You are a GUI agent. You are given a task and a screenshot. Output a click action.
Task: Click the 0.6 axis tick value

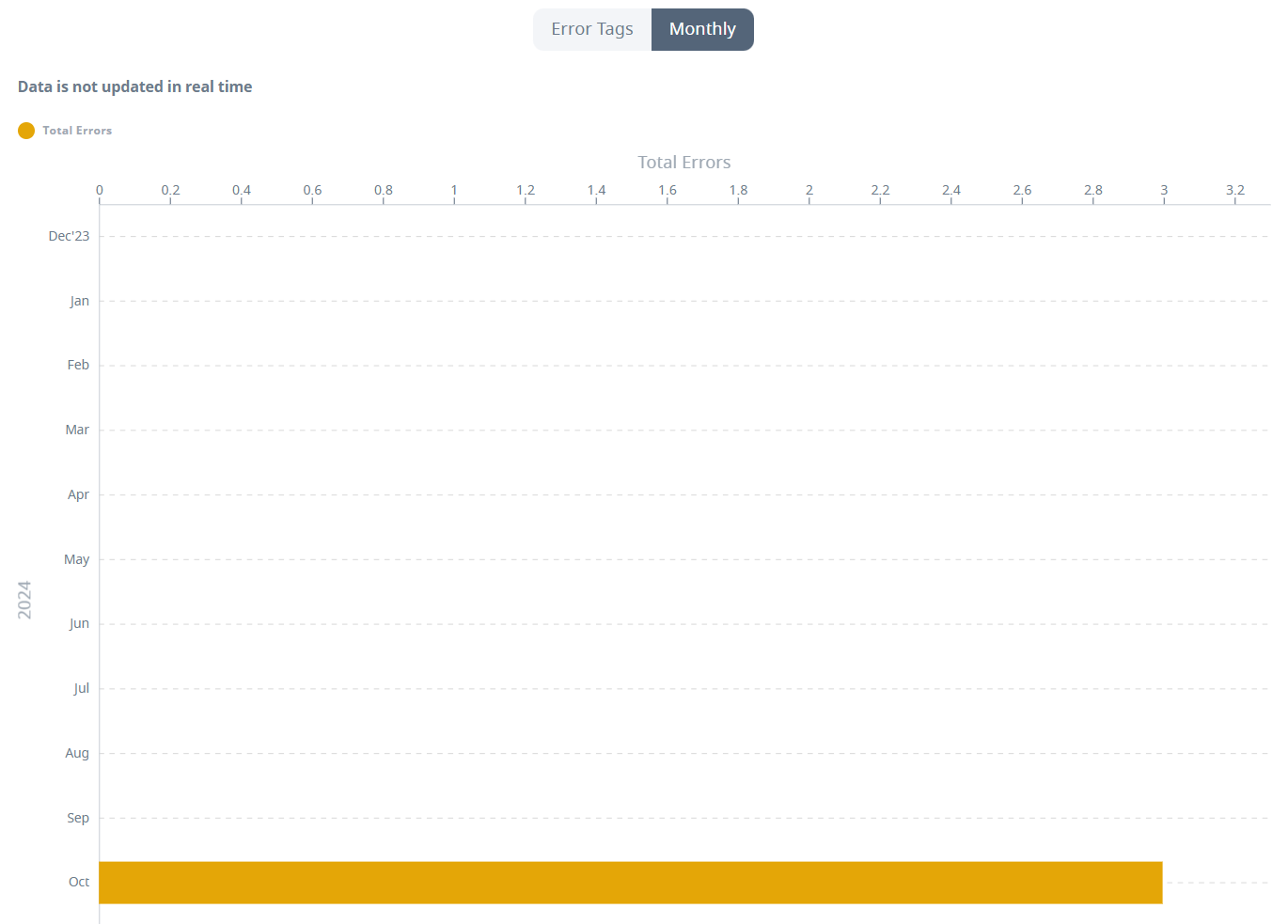312,190
